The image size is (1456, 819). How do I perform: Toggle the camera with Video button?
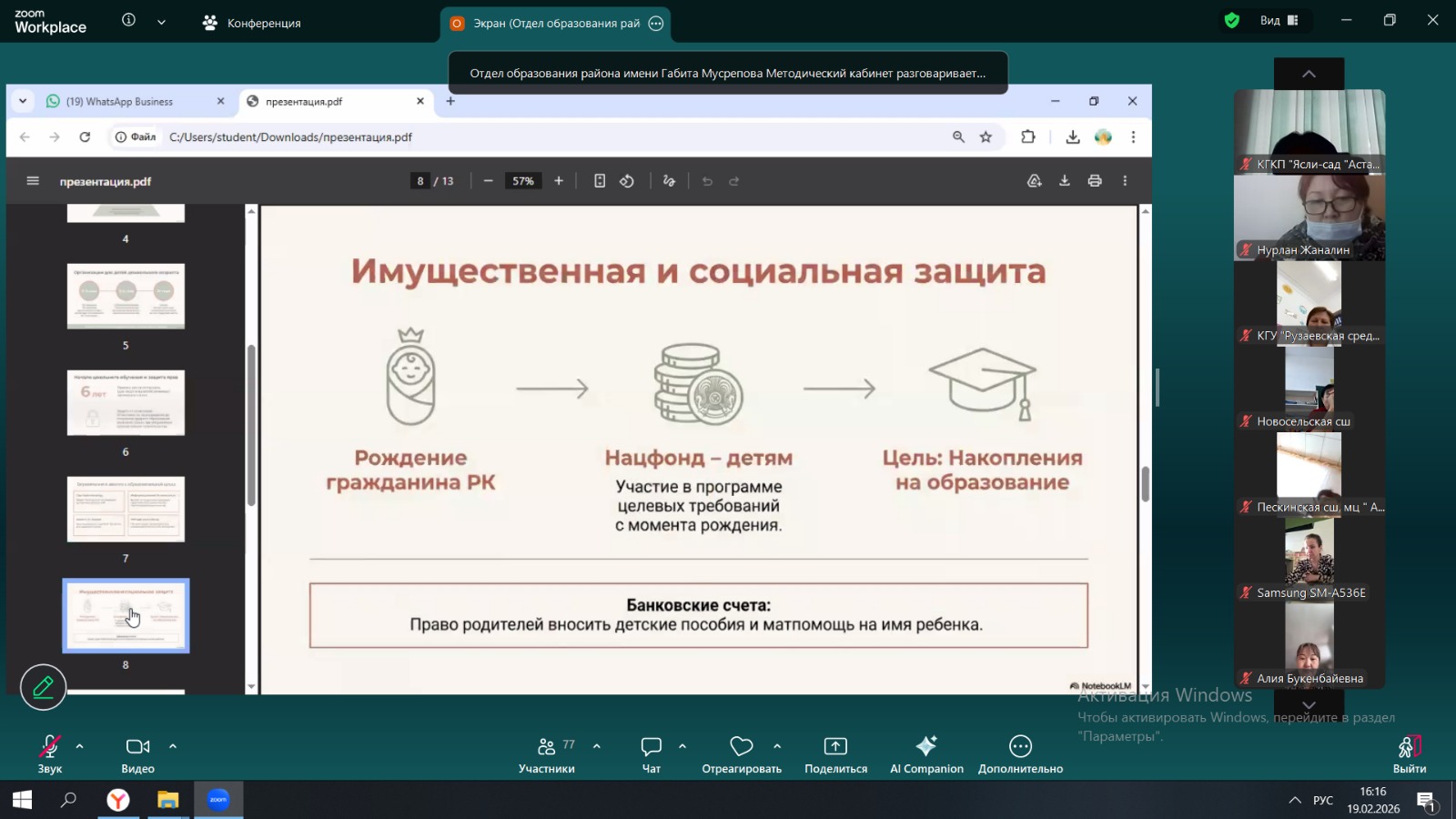pos(137,754)
